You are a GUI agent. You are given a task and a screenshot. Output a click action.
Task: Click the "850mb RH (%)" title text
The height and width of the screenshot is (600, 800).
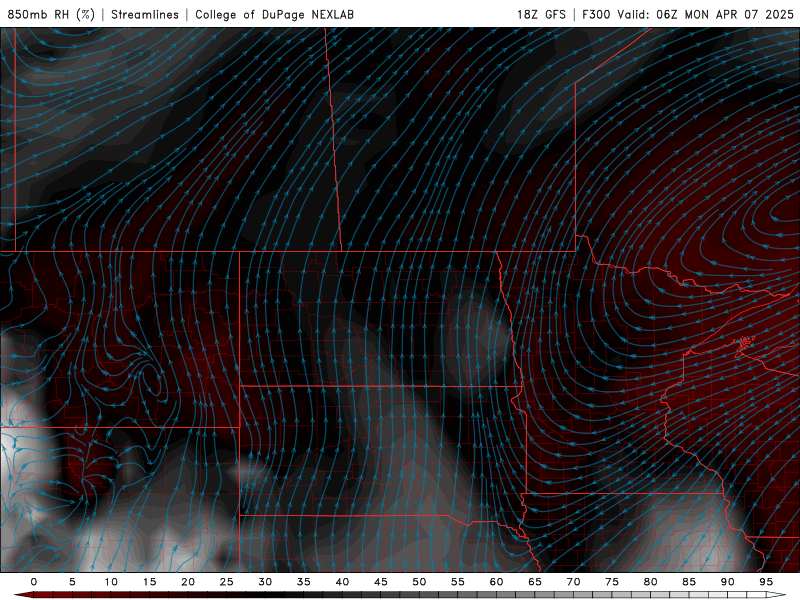click(51, 14)
